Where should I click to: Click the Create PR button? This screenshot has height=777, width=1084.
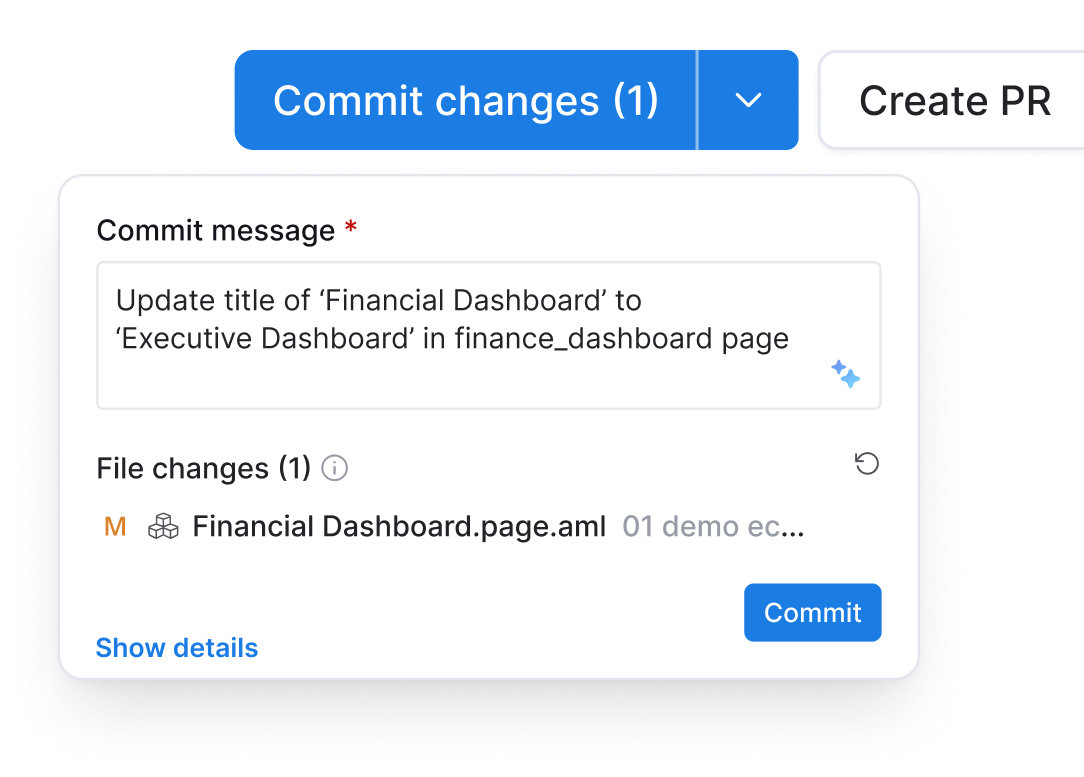953,100
